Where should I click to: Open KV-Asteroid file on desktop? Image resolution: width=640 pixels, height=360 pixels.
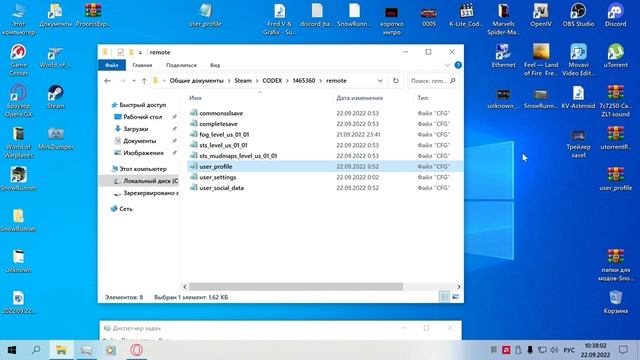(578, 98)
